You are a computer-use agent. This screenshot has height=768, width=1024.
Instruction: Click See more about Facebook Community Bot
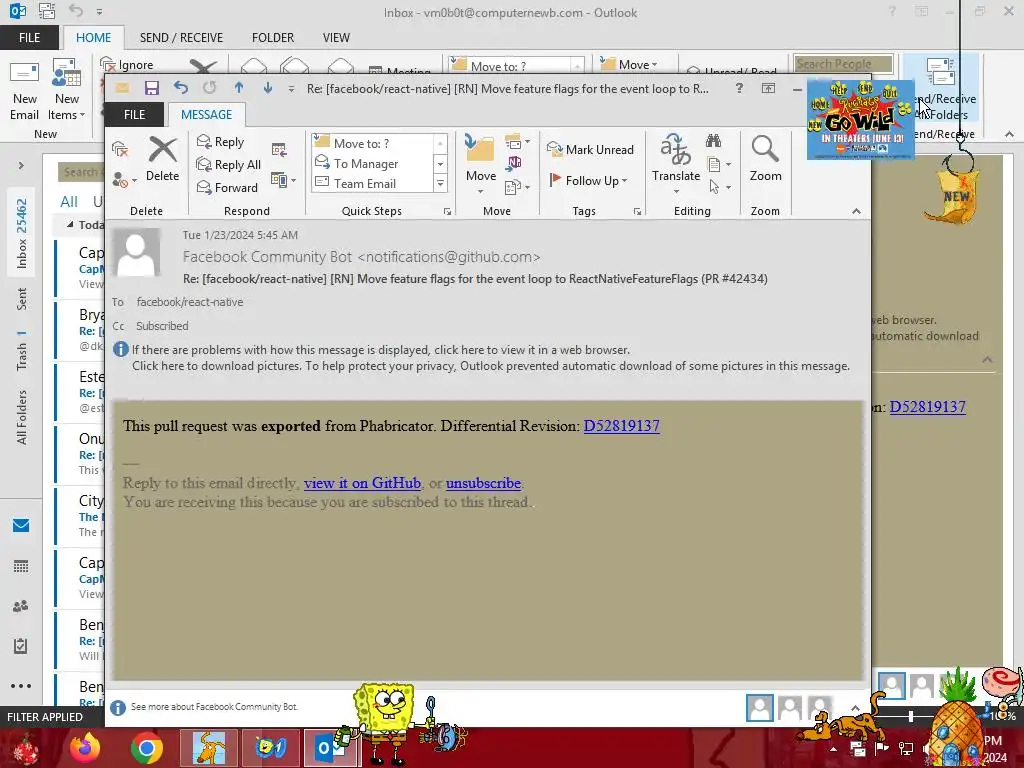tap(214, 707)
